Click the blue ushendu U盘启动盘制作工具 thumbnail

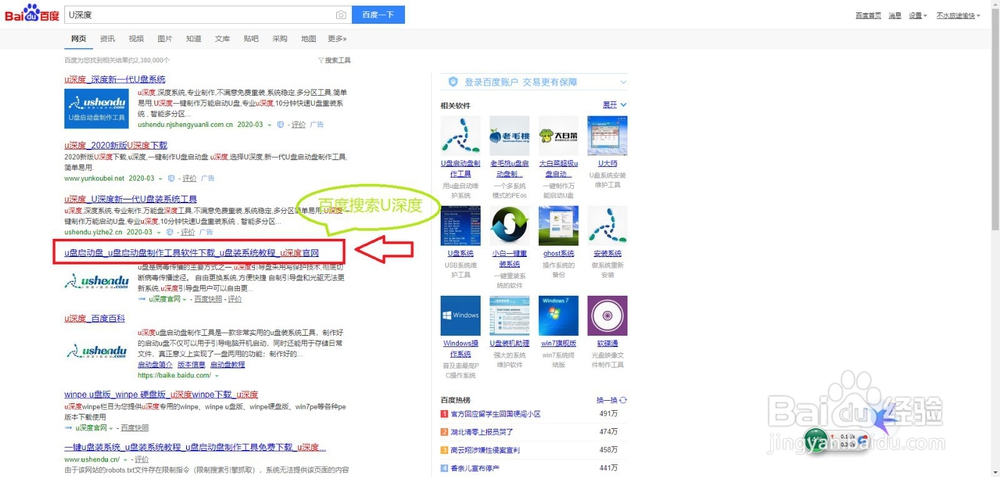point(96,108)
